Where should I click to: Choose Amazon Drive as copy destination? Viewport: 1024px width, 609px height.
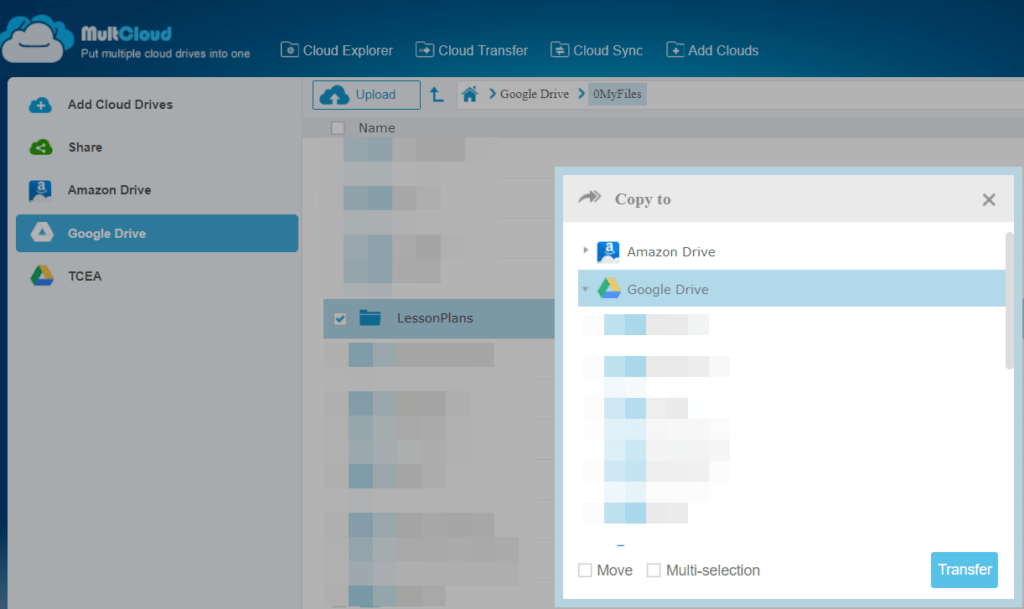(x=671, y=252)
